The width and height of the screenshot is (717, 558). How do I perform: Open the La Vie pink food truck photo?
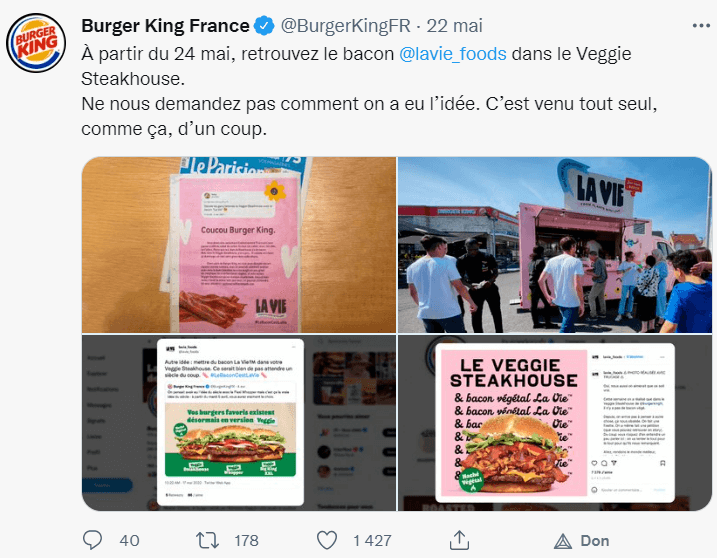pos(555,245)
